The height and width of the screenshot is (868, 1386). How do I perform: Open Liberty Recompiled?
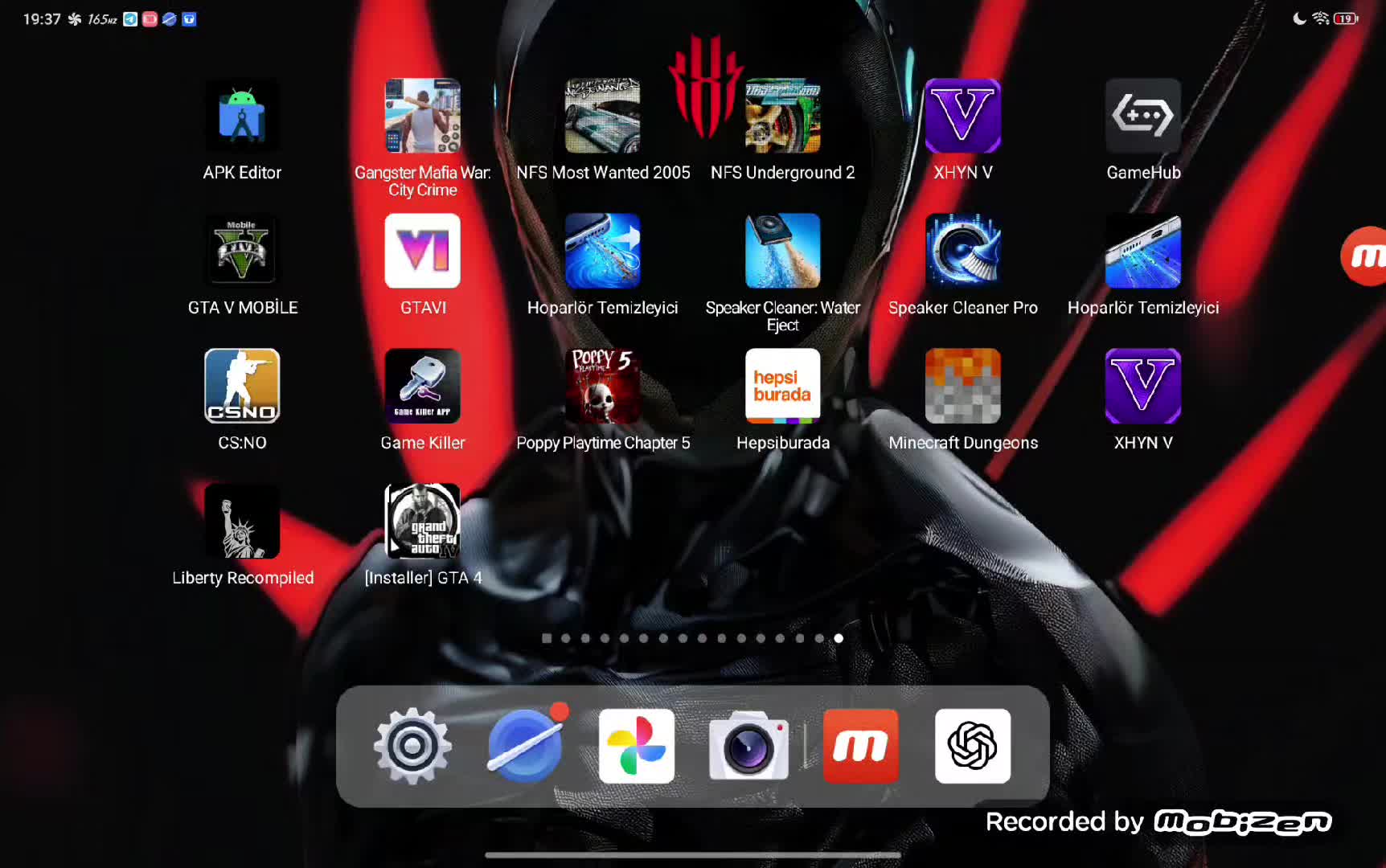(242, 521)
